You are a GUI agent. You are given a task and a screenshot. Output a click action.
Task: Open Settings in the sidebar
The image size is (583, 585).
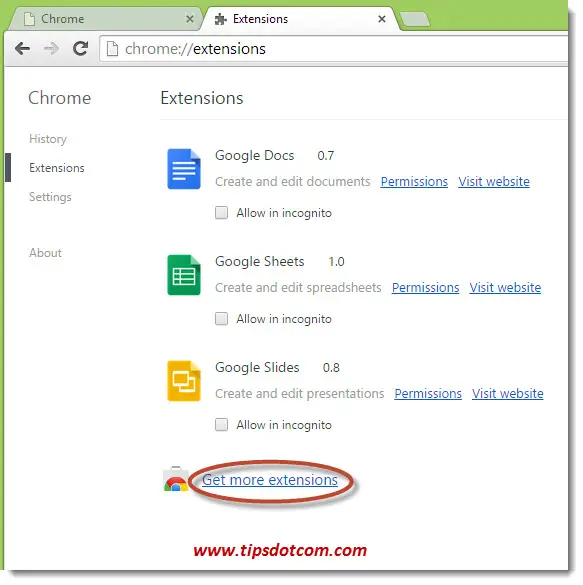(50, 197)
